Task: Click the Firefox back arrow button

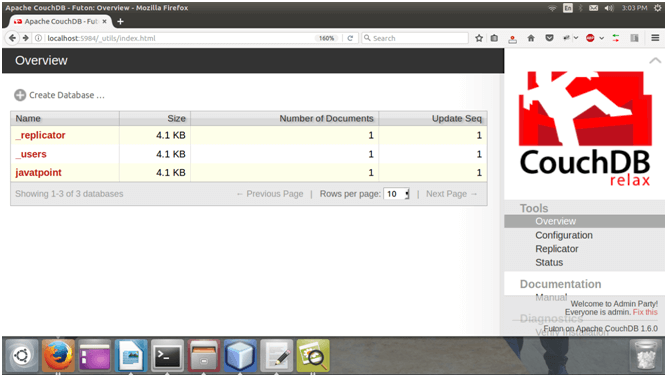Action: point(12,38)
